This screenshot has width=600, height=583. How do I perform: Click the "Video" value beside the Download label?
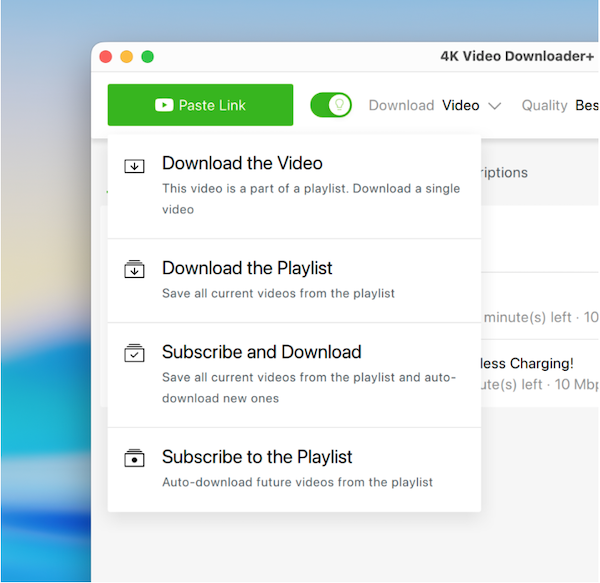pos(461,105)
